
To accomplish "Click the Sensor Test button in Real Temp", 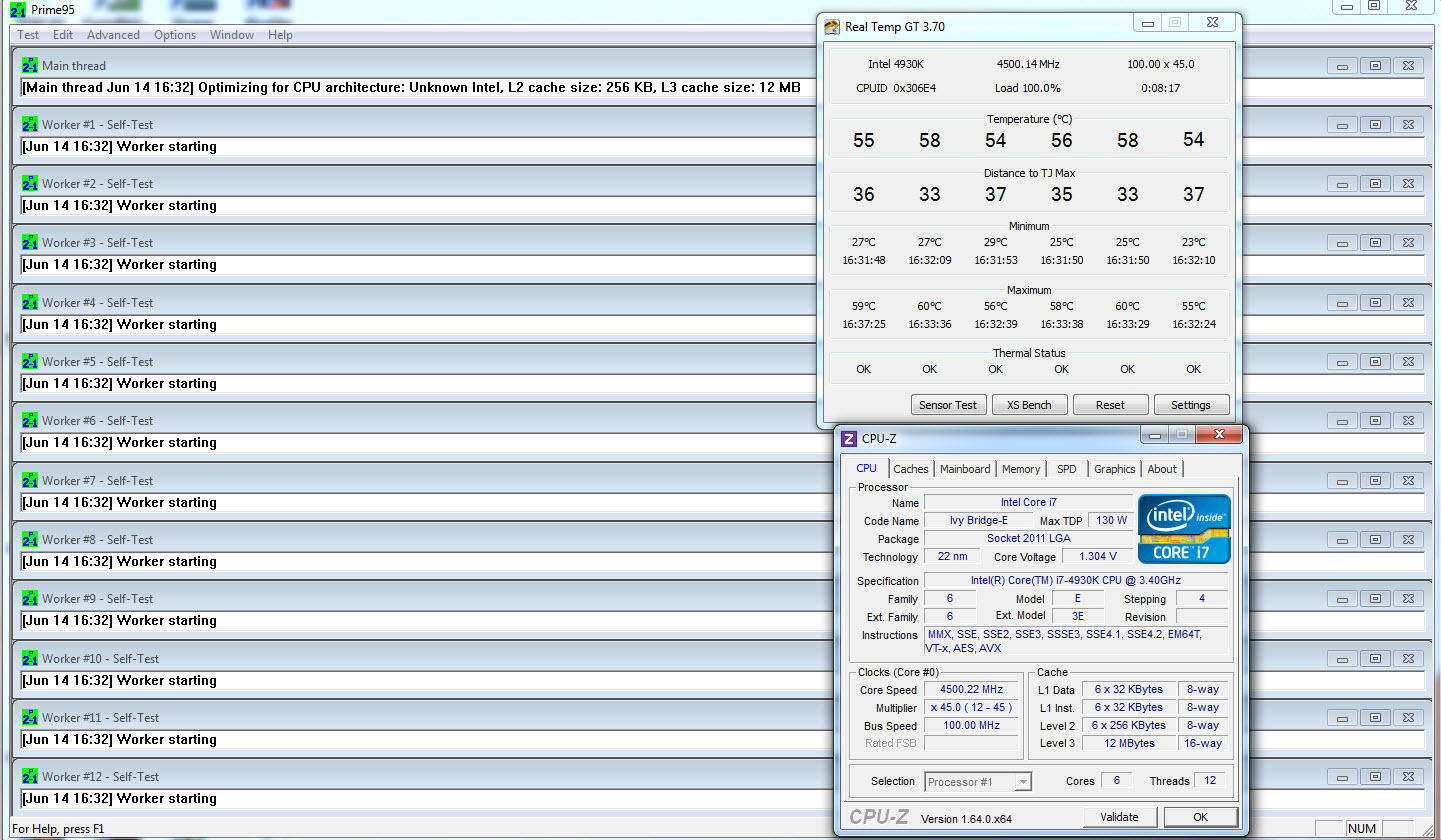I will [x=948, y=405].
